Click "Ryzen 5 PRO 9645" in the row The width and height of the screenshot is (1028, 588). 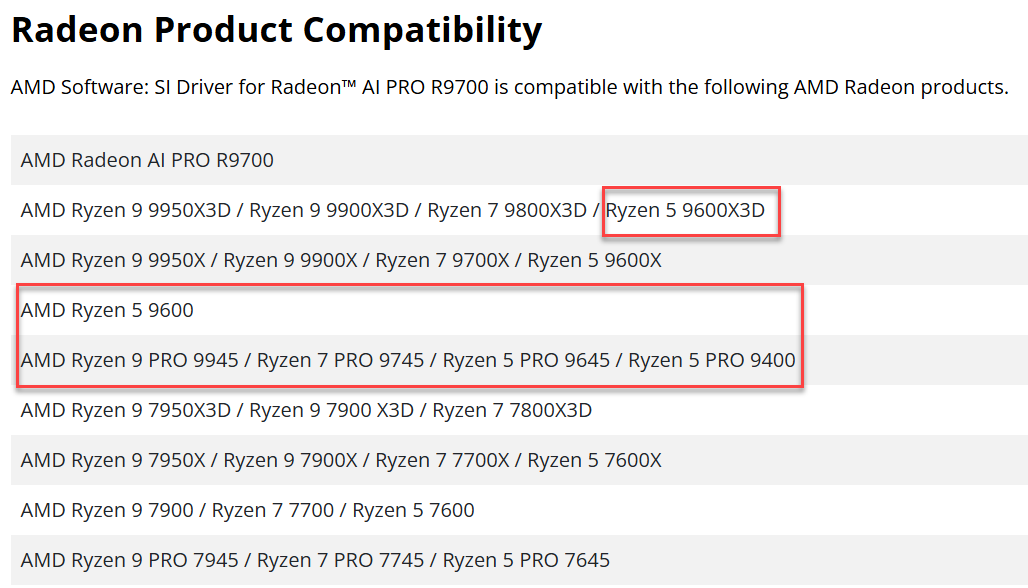526,360
